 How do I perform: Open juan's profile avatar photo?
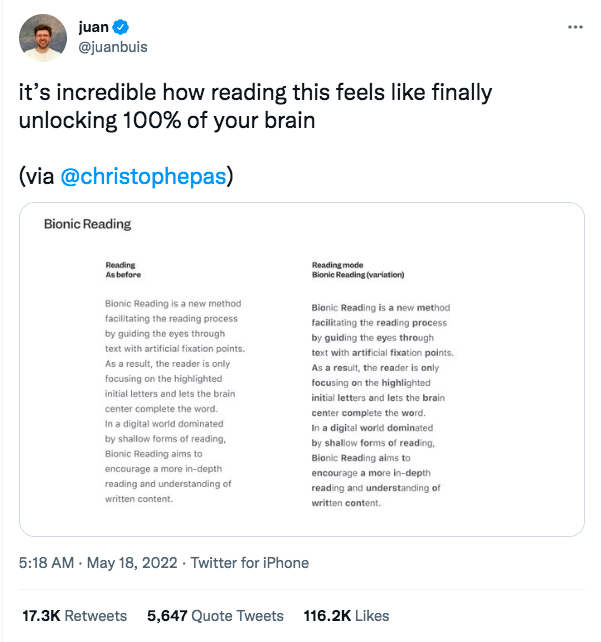tap(44, 37)
